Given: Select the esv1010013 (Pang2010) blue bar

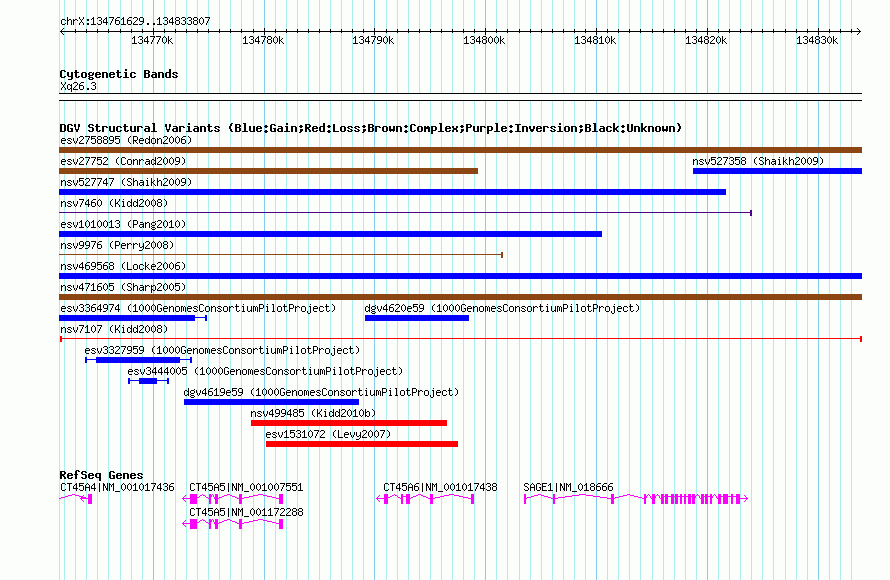Looking at the screenshot, I should (330, 234).
